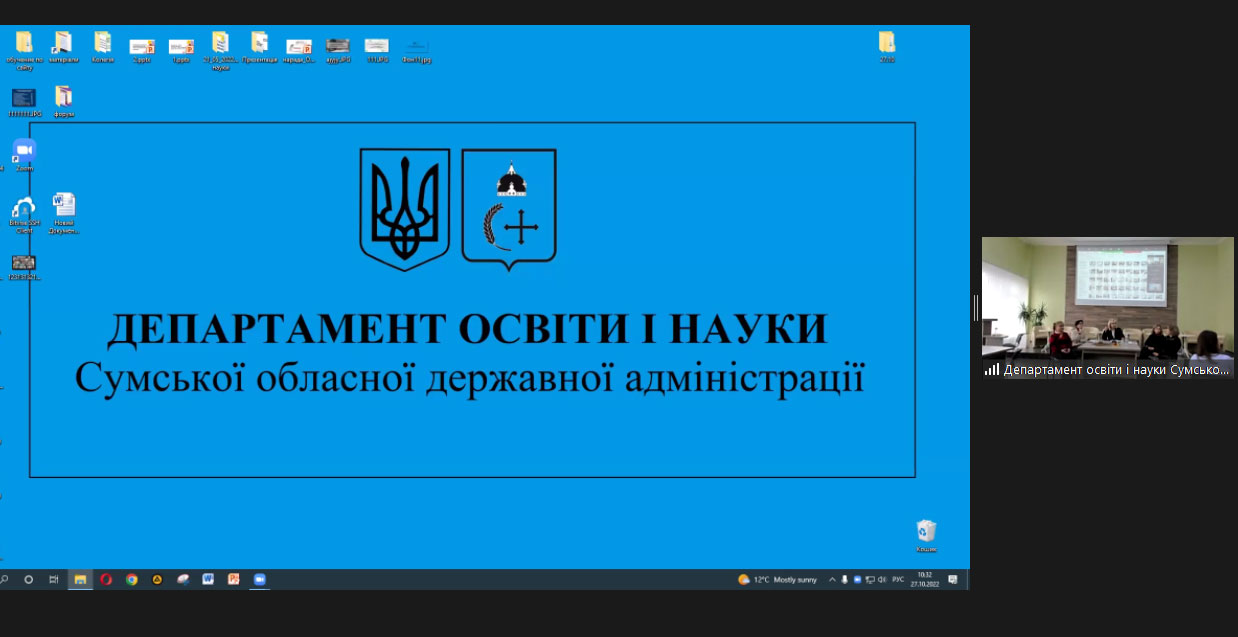Open PowerPoint from the taskbar
Image resolution: width=1238 pixels, height=637 pixels.
click(234, 579)
